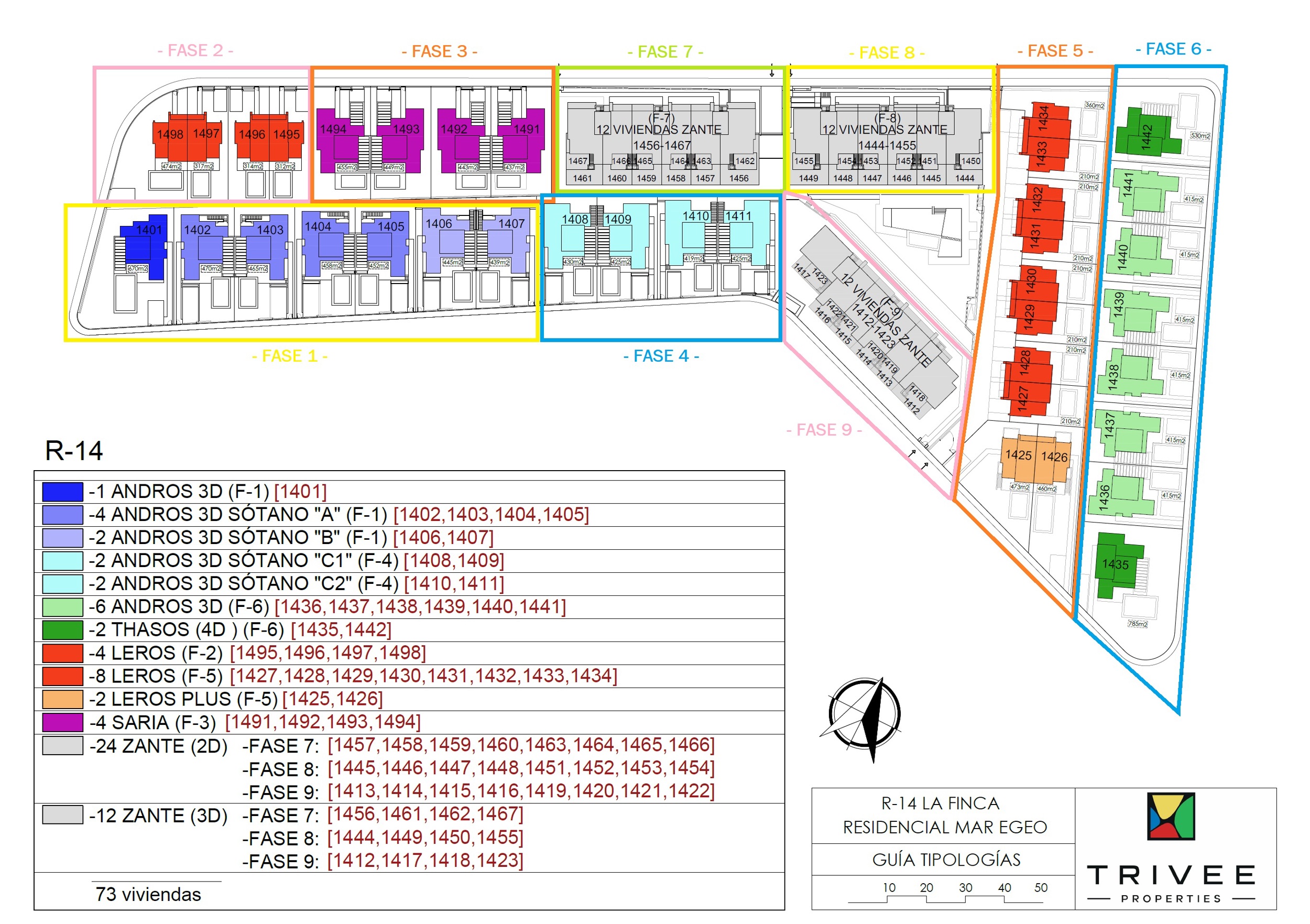Click the dark green Thasos legend swatch
This screenshot has width=1310, height=924.
(63, 630)
